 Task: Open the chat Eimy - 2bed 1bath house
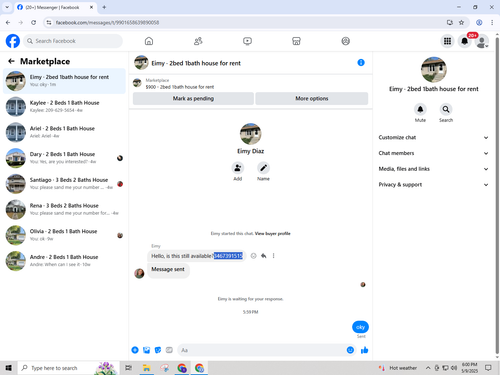pyautogui.click(x=64, y=81)
